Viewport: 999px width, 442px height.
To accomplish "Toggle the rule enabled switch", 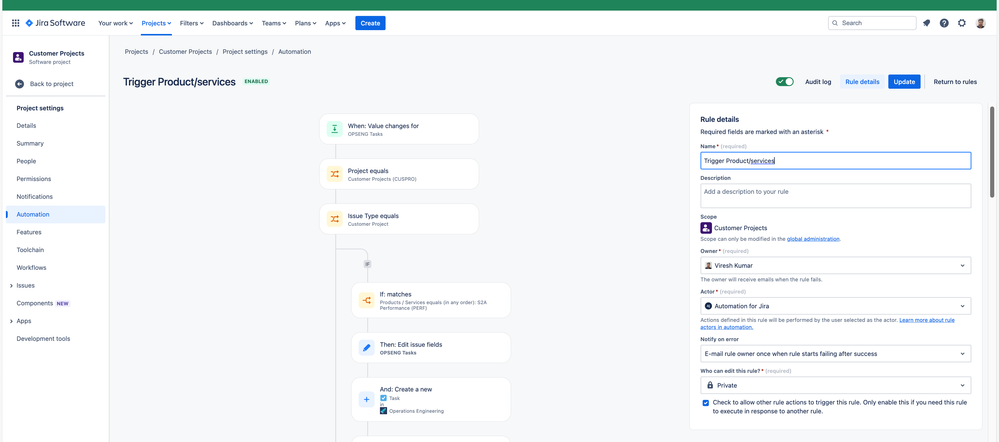I will click(x=785, y=82).
